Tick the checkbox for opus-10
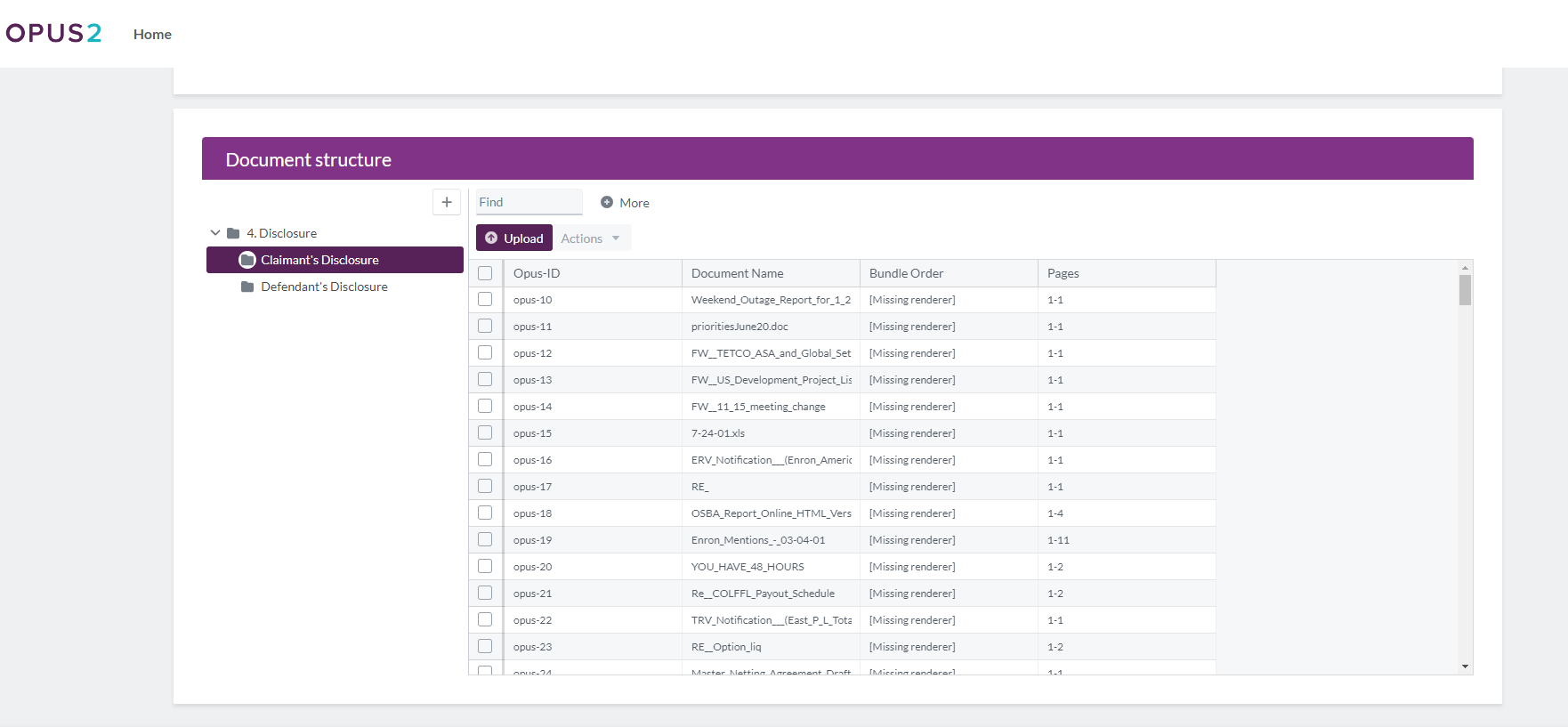Image resolution: width=1568 pixels, height=727 pixels. 485,300
